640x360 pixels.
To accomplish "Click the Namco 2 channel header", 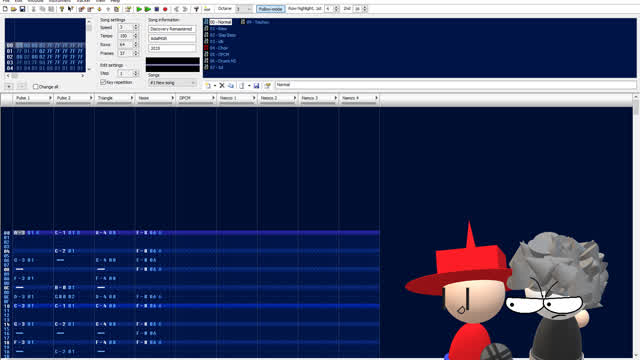I will [x=278, y=99].
